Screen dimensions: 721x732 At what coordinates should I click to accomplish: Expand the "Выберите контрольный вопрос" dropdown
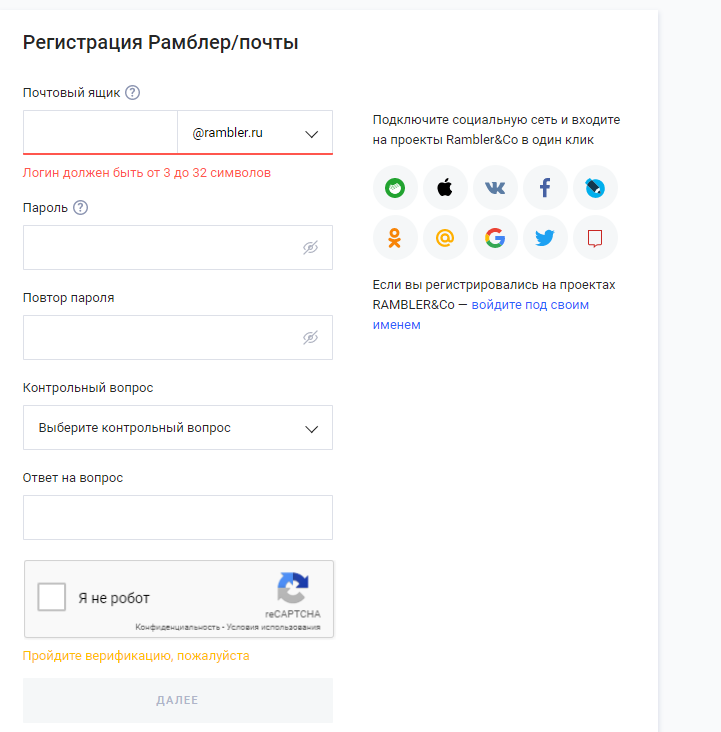178,428
